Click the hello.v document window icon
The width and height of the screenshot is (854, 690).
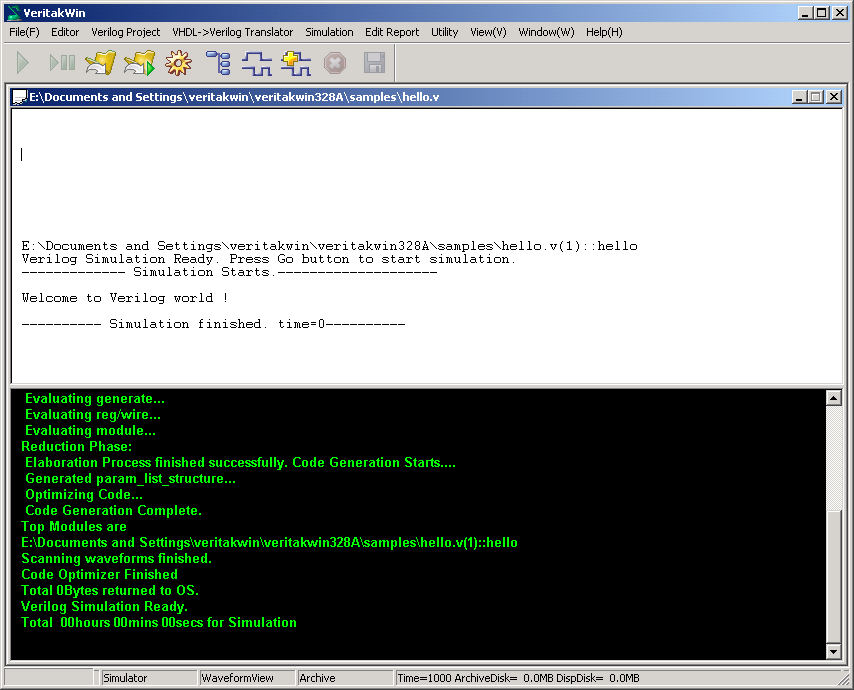(x=20, y=97)
